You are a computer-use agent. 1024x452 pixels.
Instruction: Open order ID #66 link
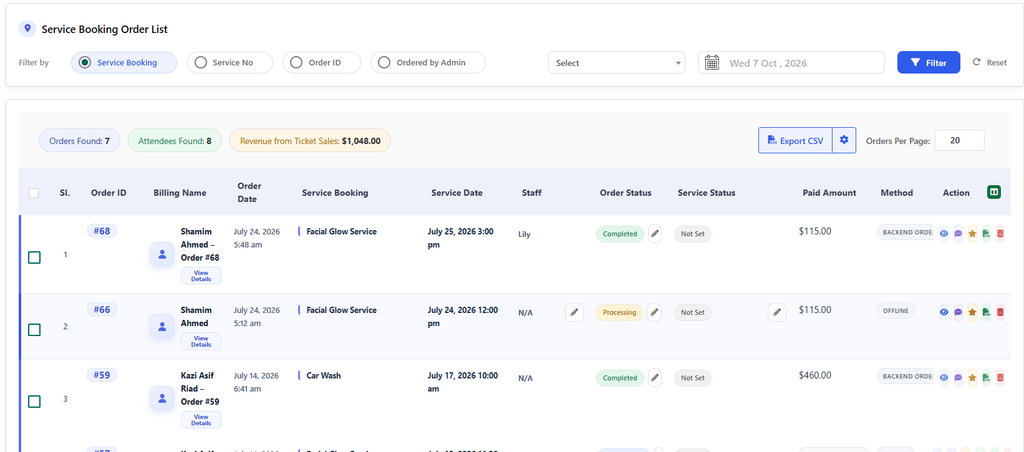click(102, 310)
